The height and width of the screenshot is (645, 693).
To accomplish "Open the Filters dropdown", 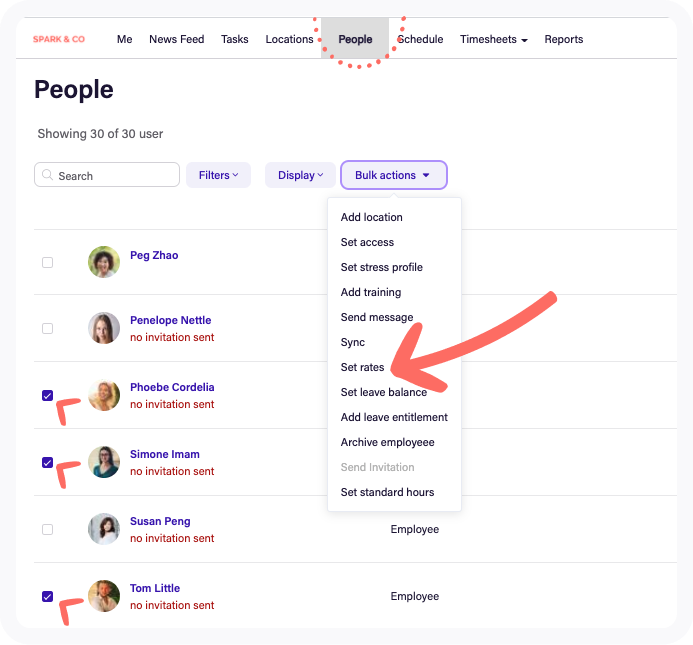I will 218,175.
